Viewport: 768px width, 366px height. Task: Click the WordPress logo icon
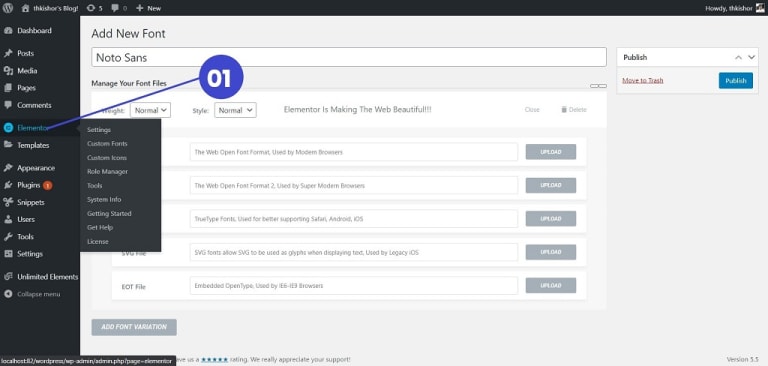[x=8, y=8]
